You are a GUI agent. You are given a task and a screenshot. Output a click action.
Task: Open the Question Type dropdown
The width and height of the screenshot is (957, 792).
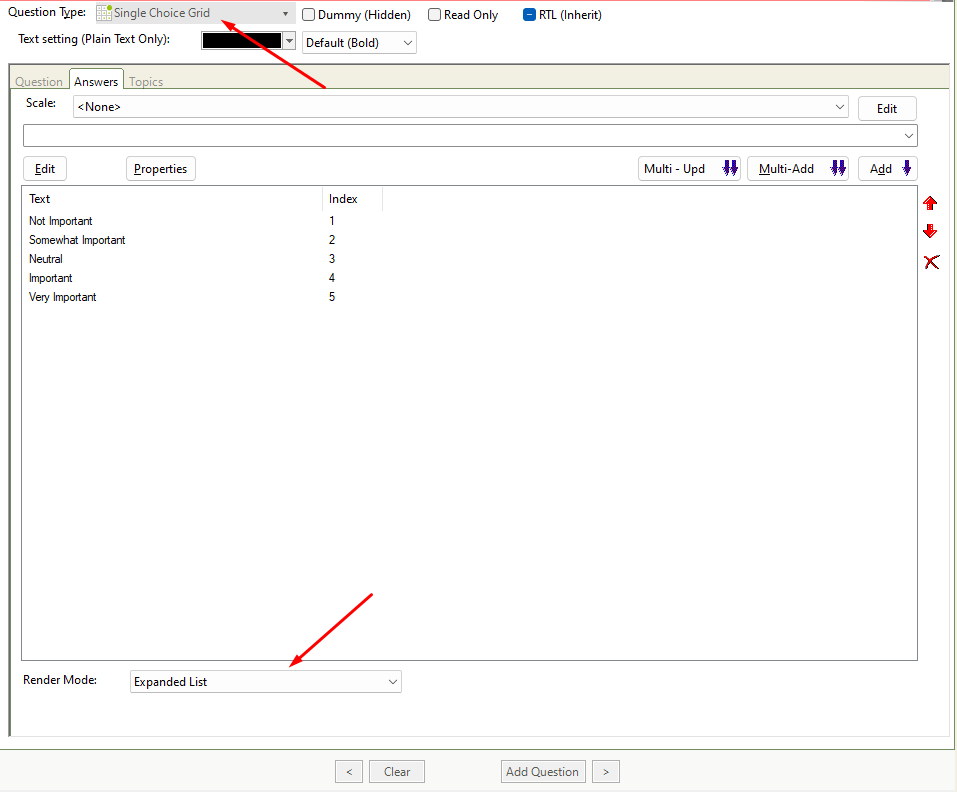click(285, 13)
